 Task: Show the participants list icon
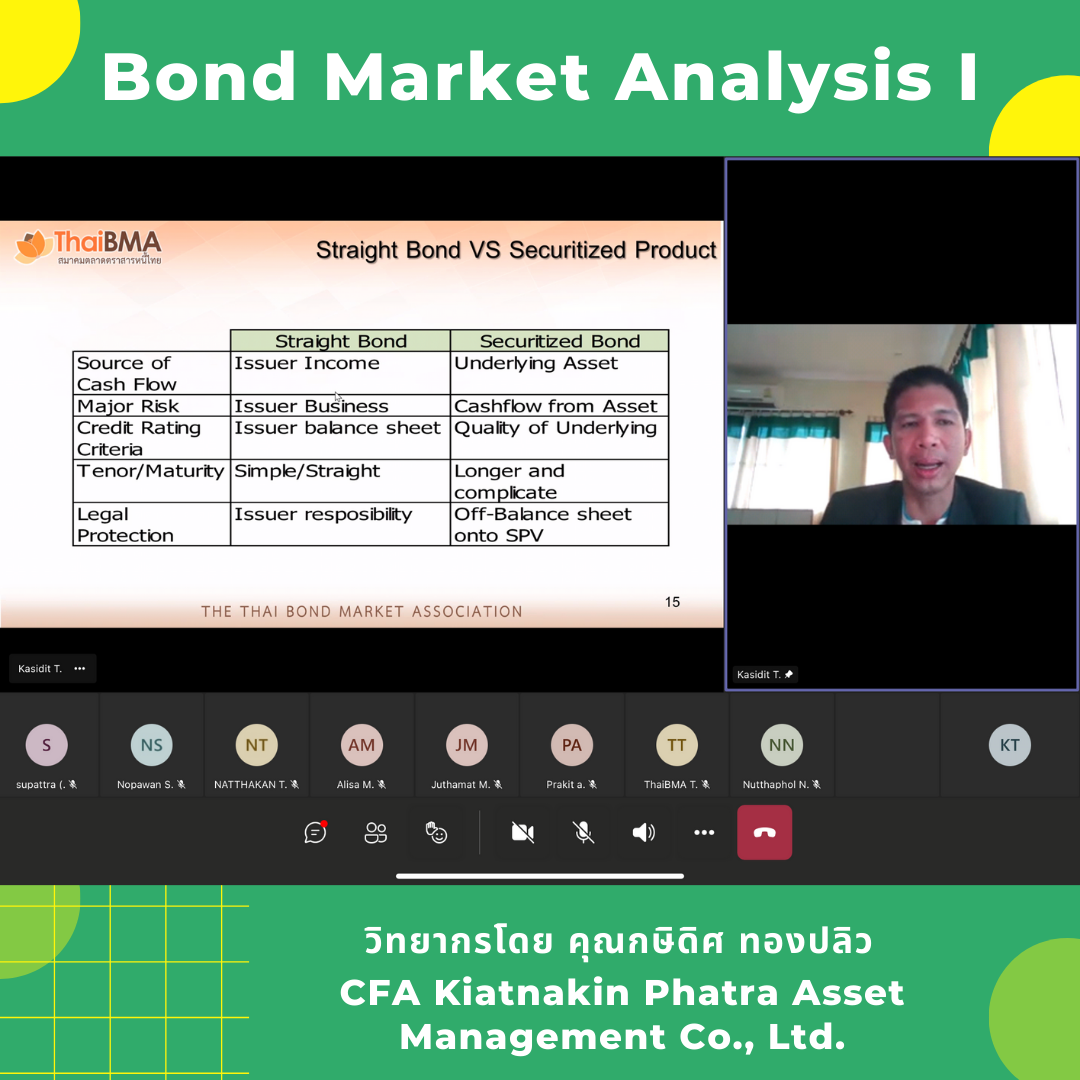(x=376, y=832)
